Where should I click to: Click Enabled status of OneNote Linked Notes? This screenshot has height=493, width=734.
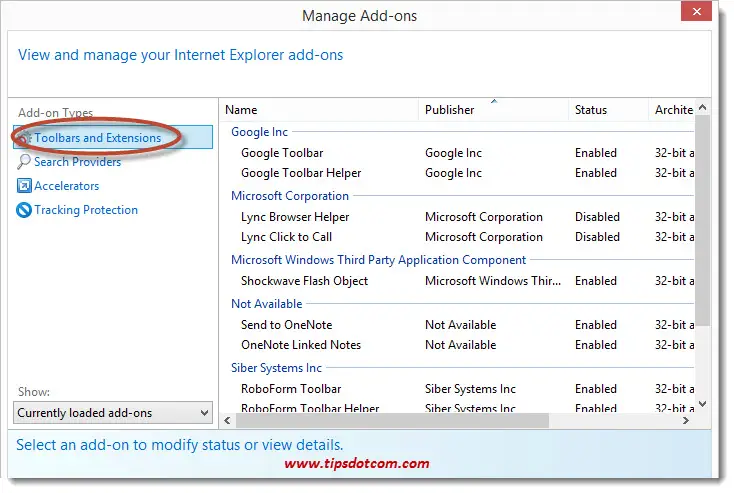[x=595, y=345]
